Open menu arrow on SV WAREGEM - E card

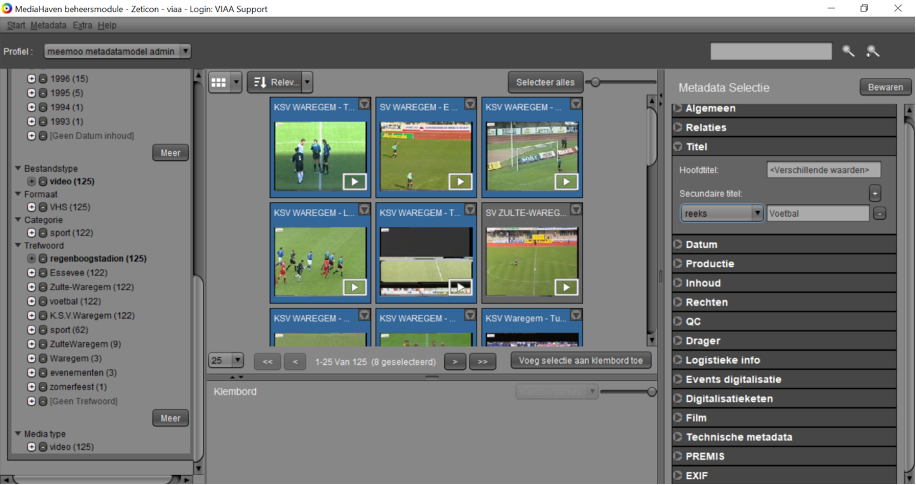point(470,104)
